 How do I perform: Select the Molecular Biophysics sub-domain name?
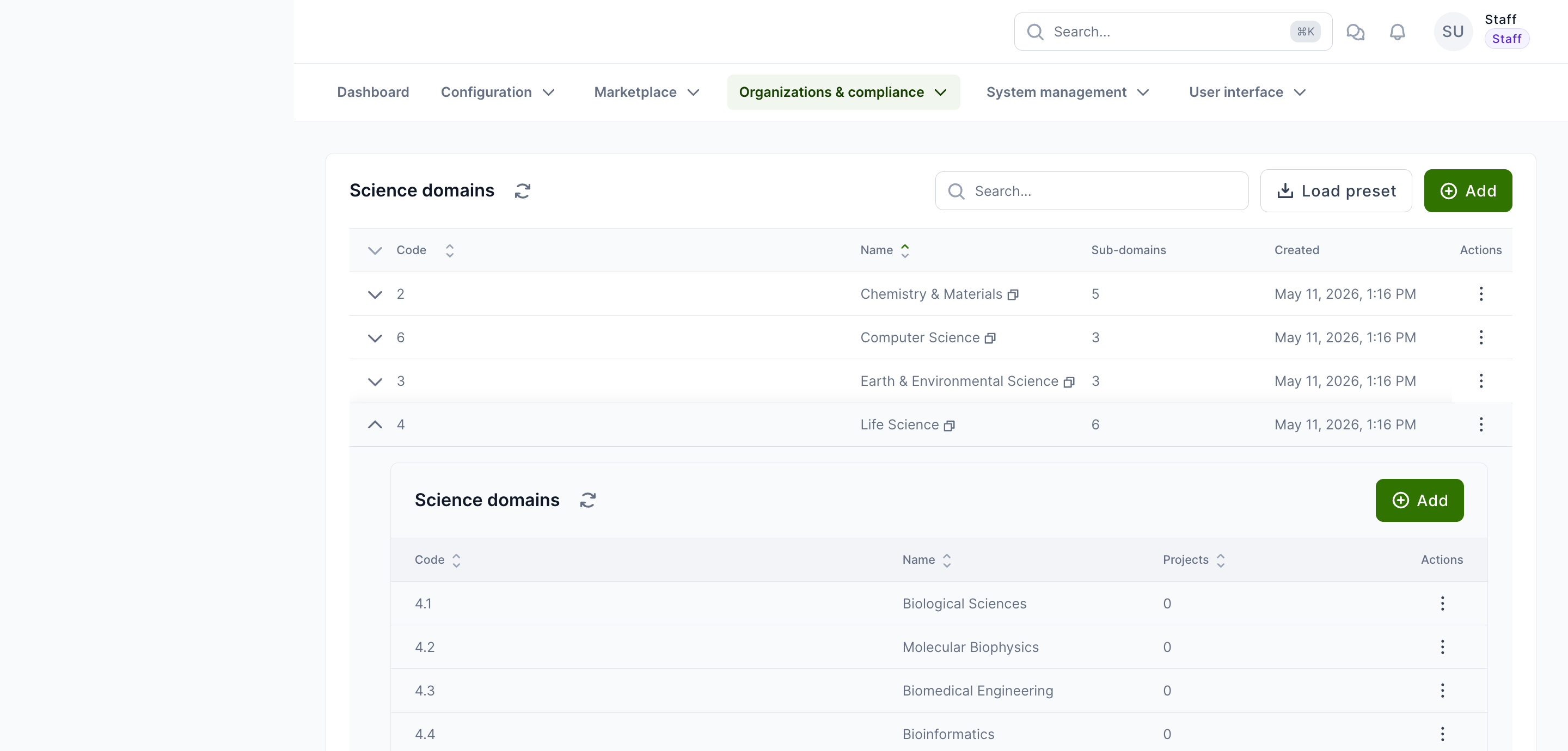970,647
